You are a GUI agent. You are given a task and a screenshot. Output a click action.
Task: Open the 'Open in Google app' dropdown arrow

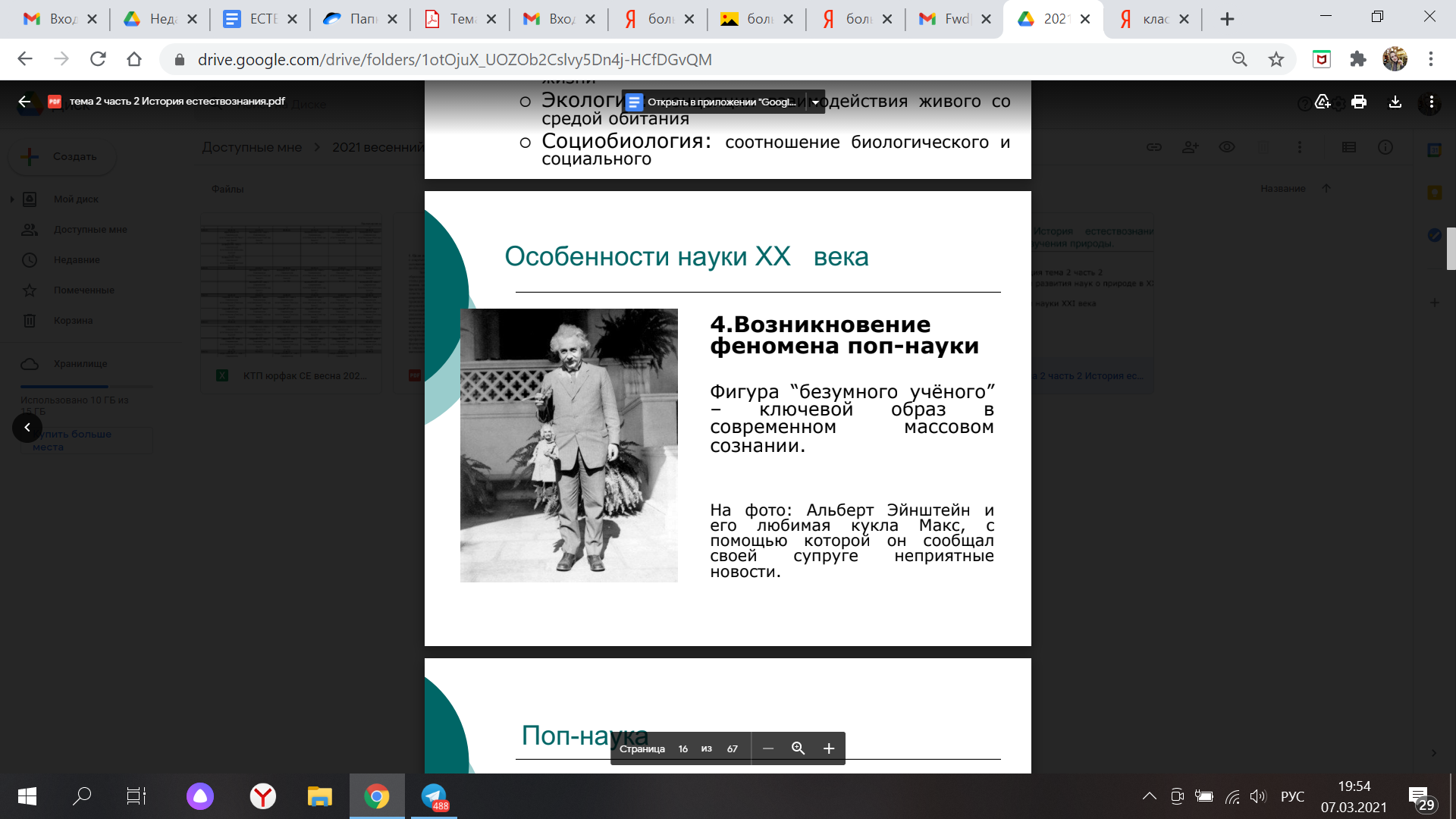815,102
